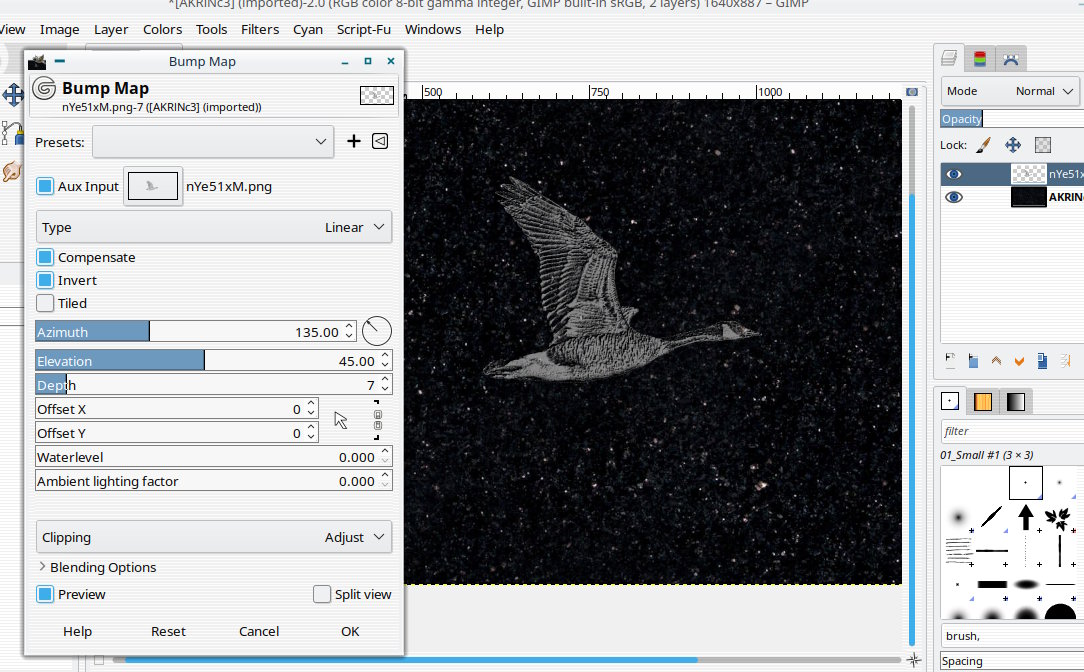The width and height of the screenshot is (1084, 672).
Task: Open the presets menu arrow icon
Action: coord(380,142)
